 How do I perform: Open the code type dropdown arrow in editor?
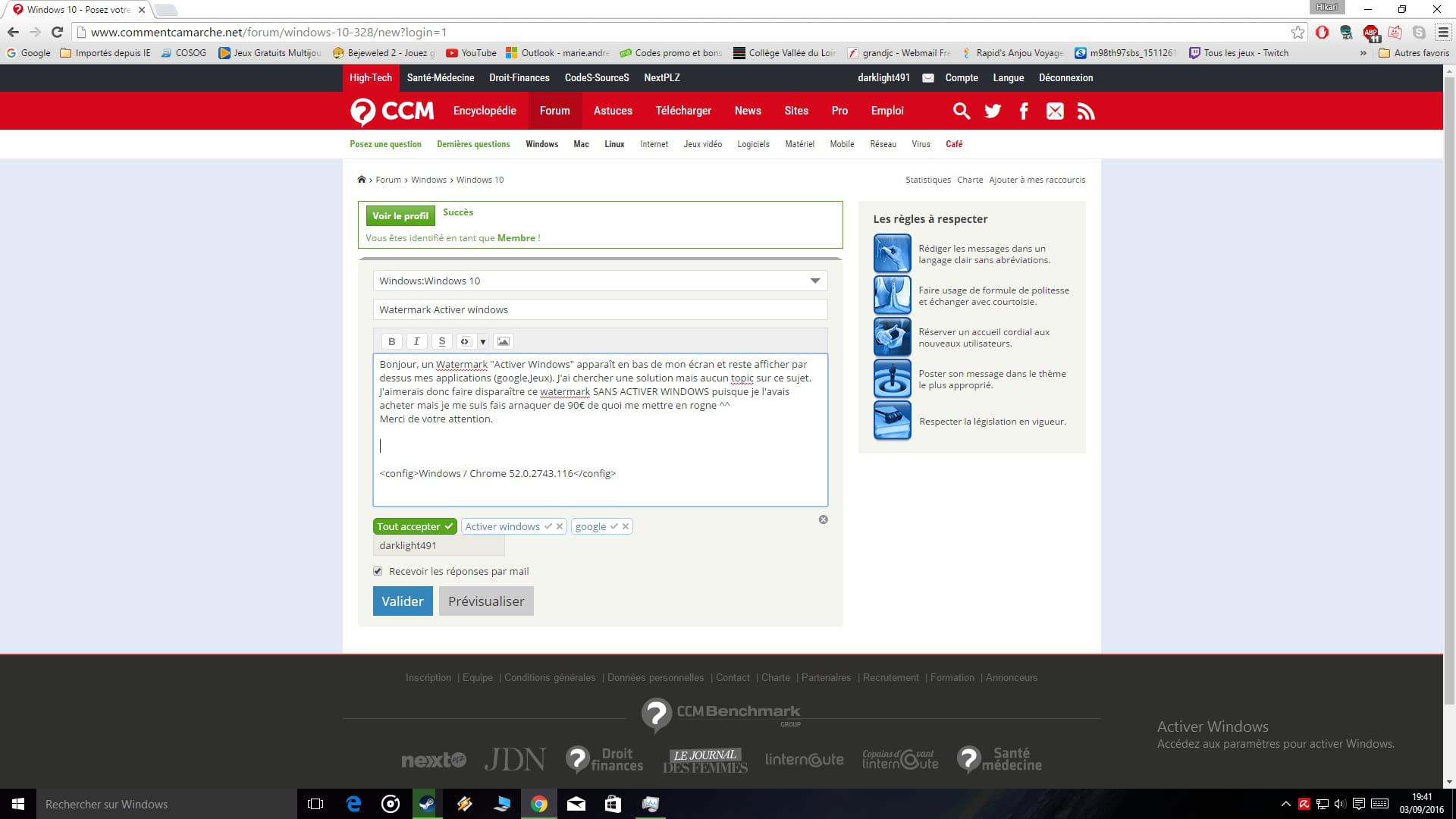[482, 341]
